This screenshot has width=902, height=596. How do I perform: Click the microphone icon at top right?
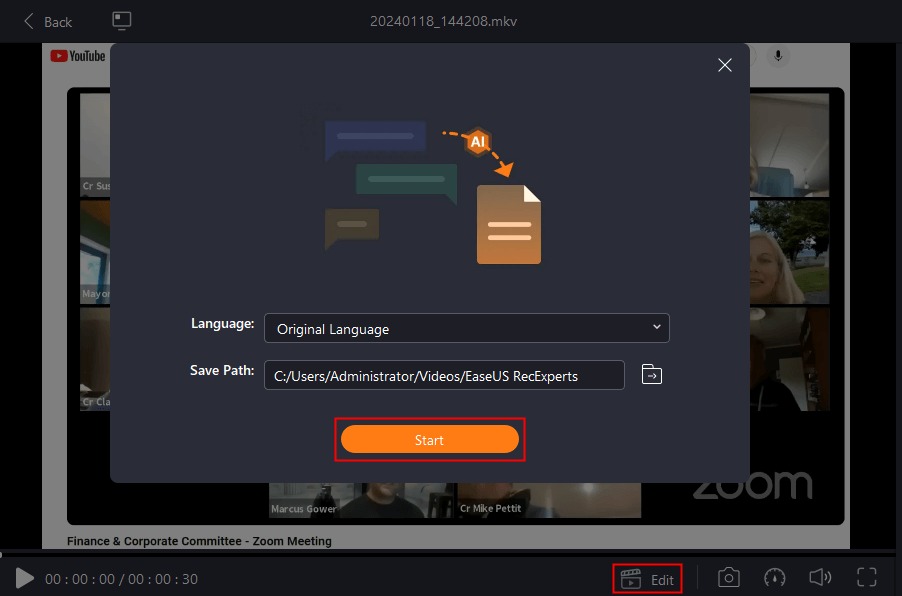point(778,56)
